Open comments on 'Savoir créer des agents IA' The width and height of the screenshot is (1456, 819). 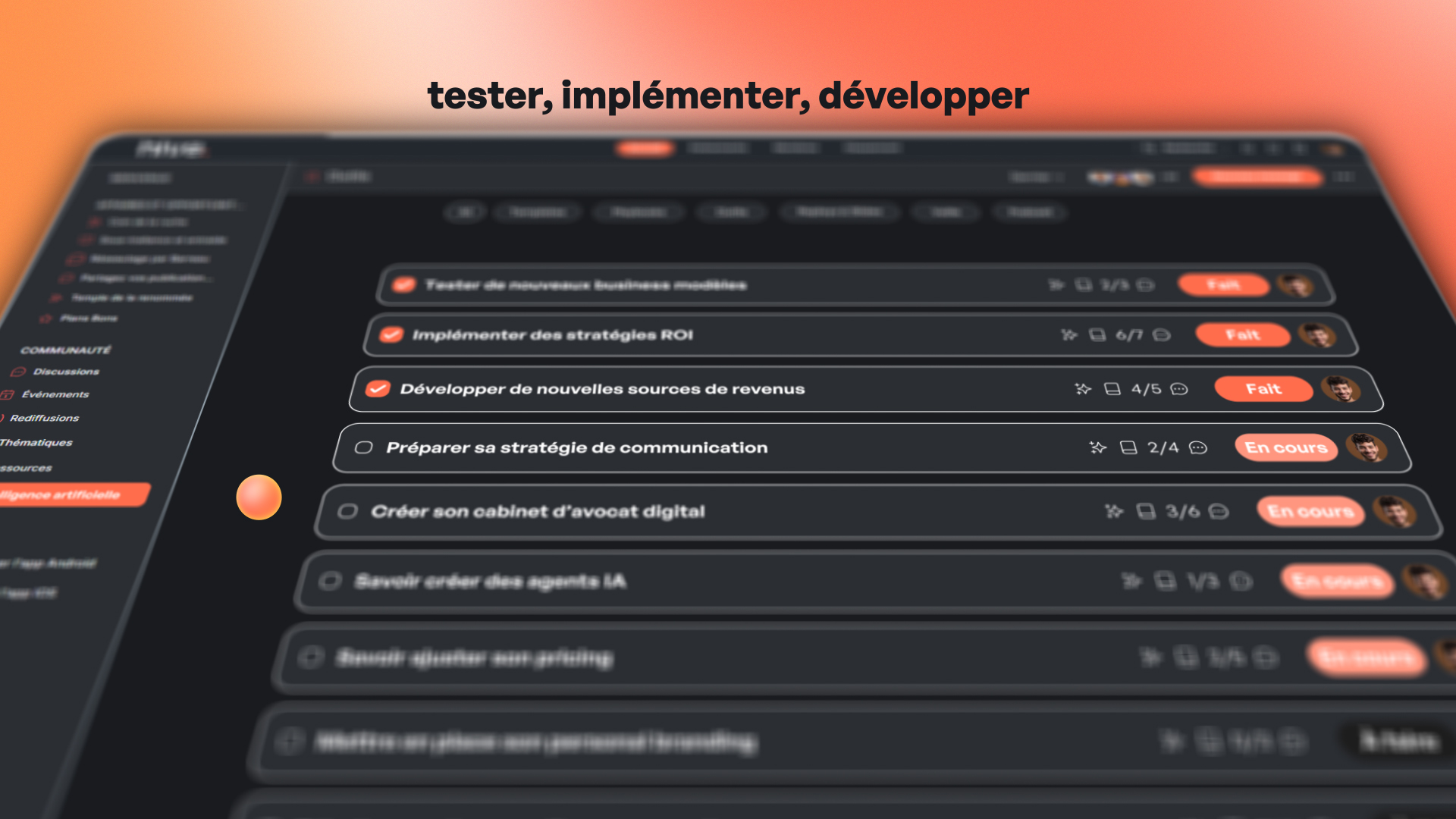1241,581
